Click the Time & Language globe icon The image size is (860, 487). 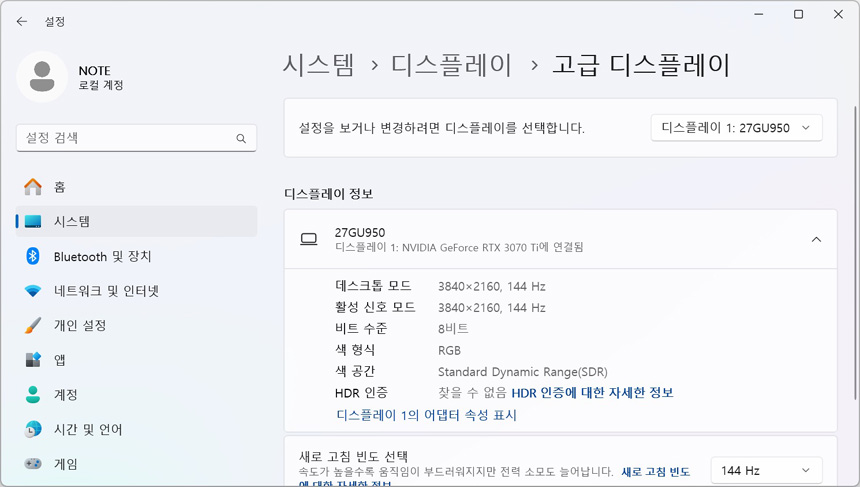[x=33, y=429]
